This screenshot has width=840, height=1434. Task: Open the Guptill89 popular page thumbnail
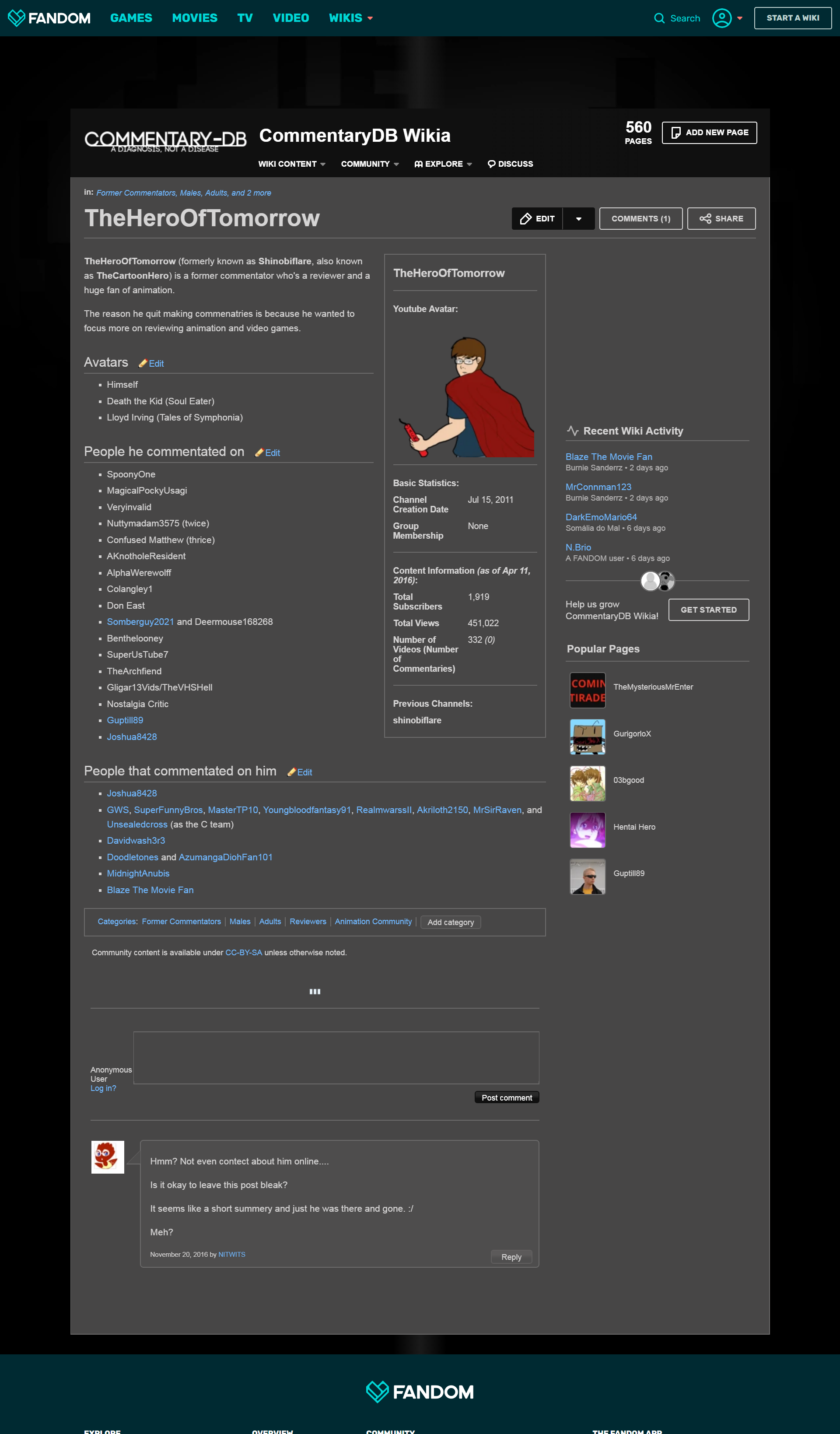pyautogui.click(x=587, y=877)
